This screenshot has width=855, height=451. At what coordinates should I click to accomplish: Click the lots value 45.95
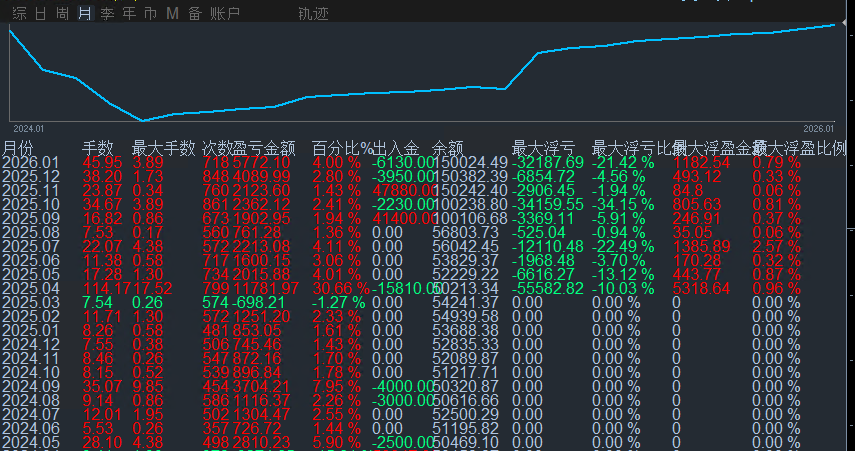point(103,163)
